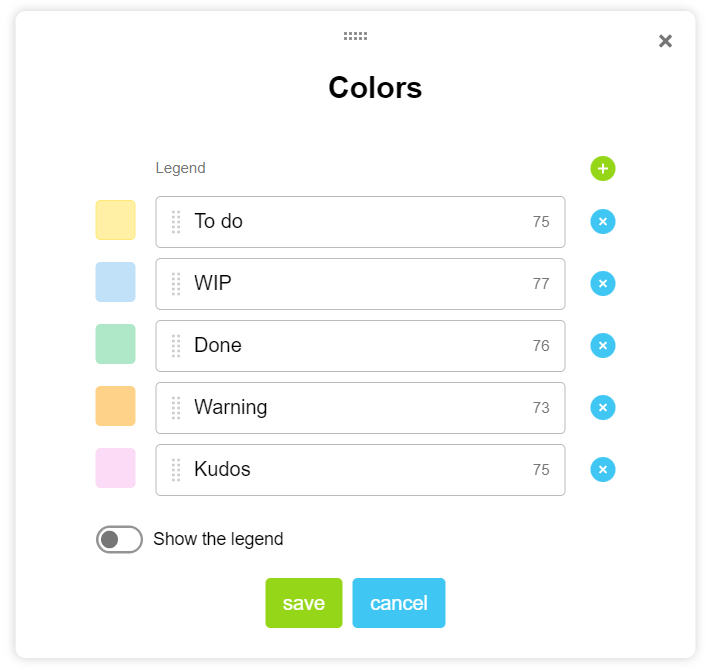
Task: Pick the green Done color swatch
Action: click(115, 344)
